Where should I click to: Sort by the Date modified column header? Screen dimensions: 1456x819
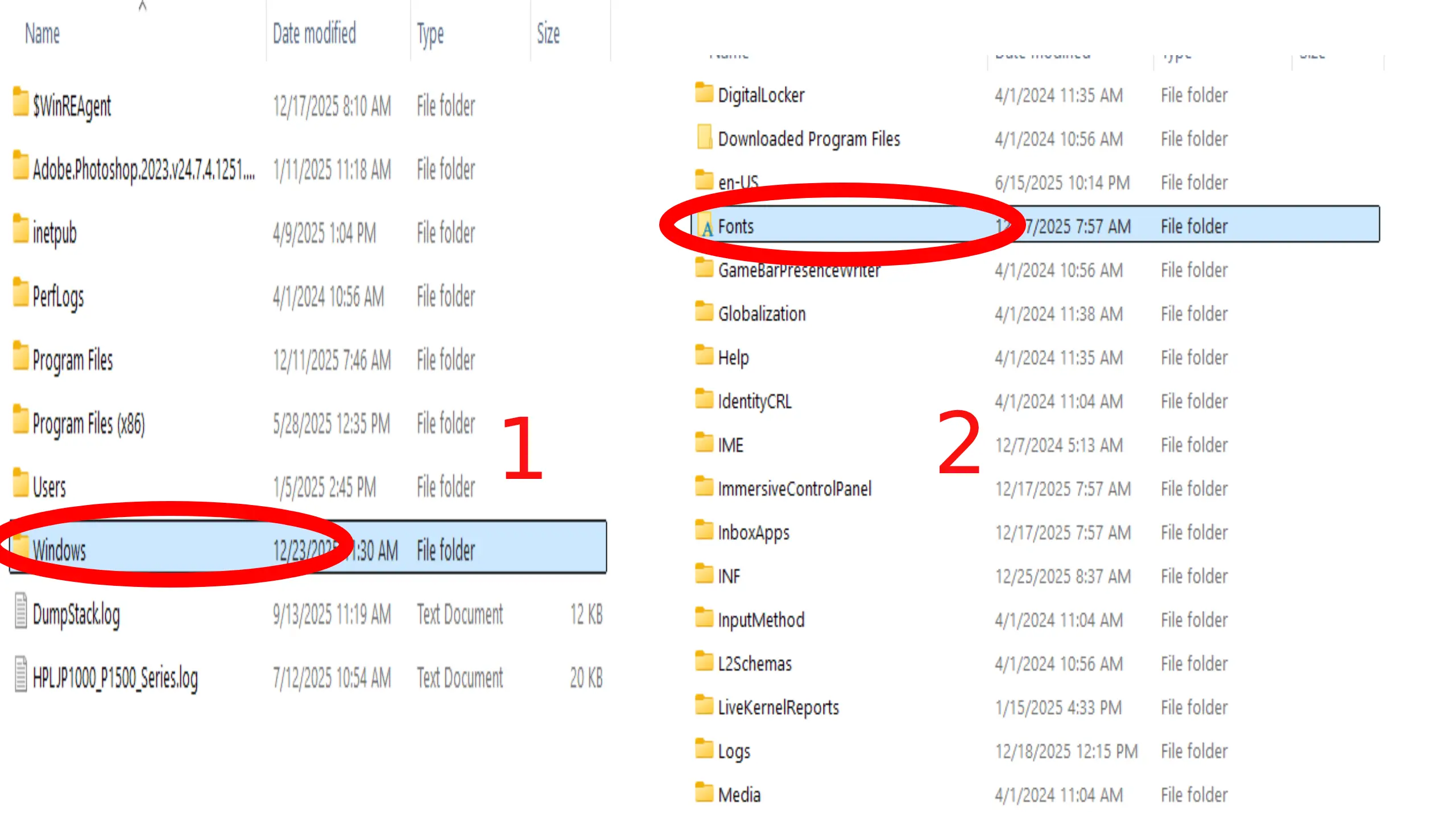click(314, 34)
